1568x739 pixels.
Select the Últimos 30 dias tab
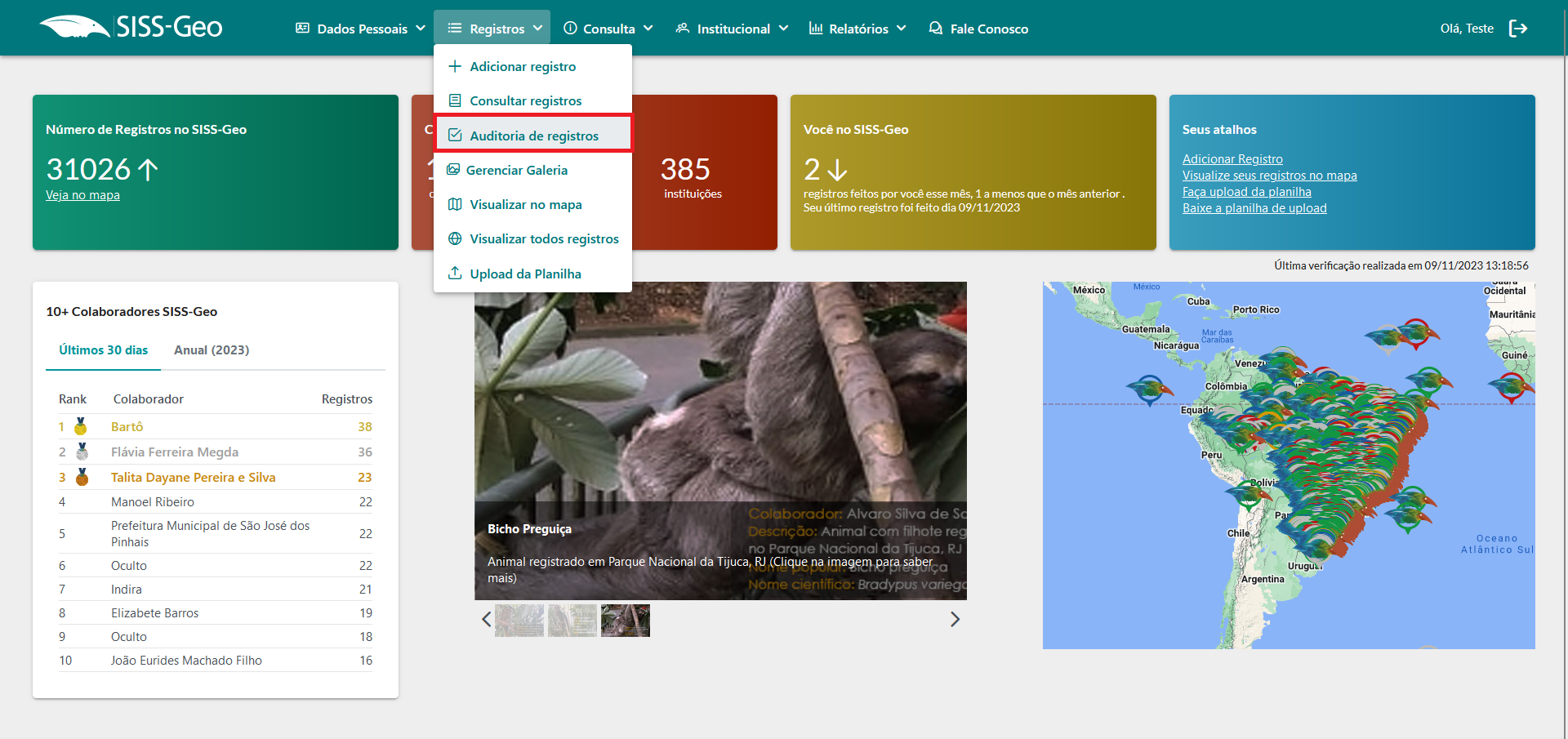pyautogui.click(x=103, y=349)
